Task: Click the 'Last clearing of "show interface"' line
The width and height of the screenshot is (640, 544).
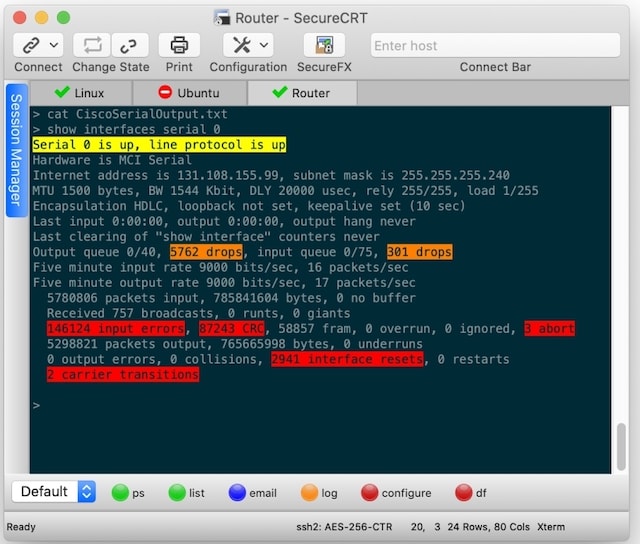Action: (206, 237)
